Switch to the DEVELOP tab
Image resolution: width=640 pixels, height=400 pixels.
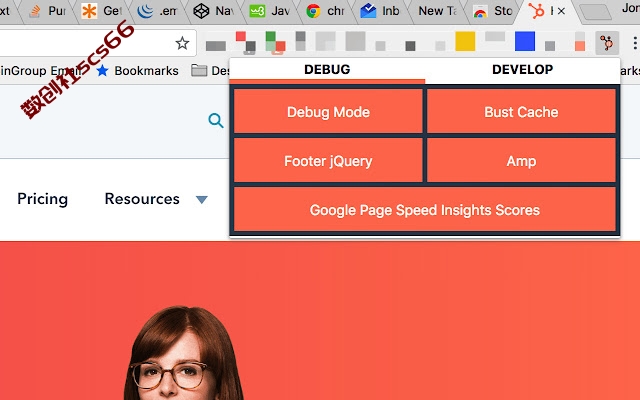(522, 70)
